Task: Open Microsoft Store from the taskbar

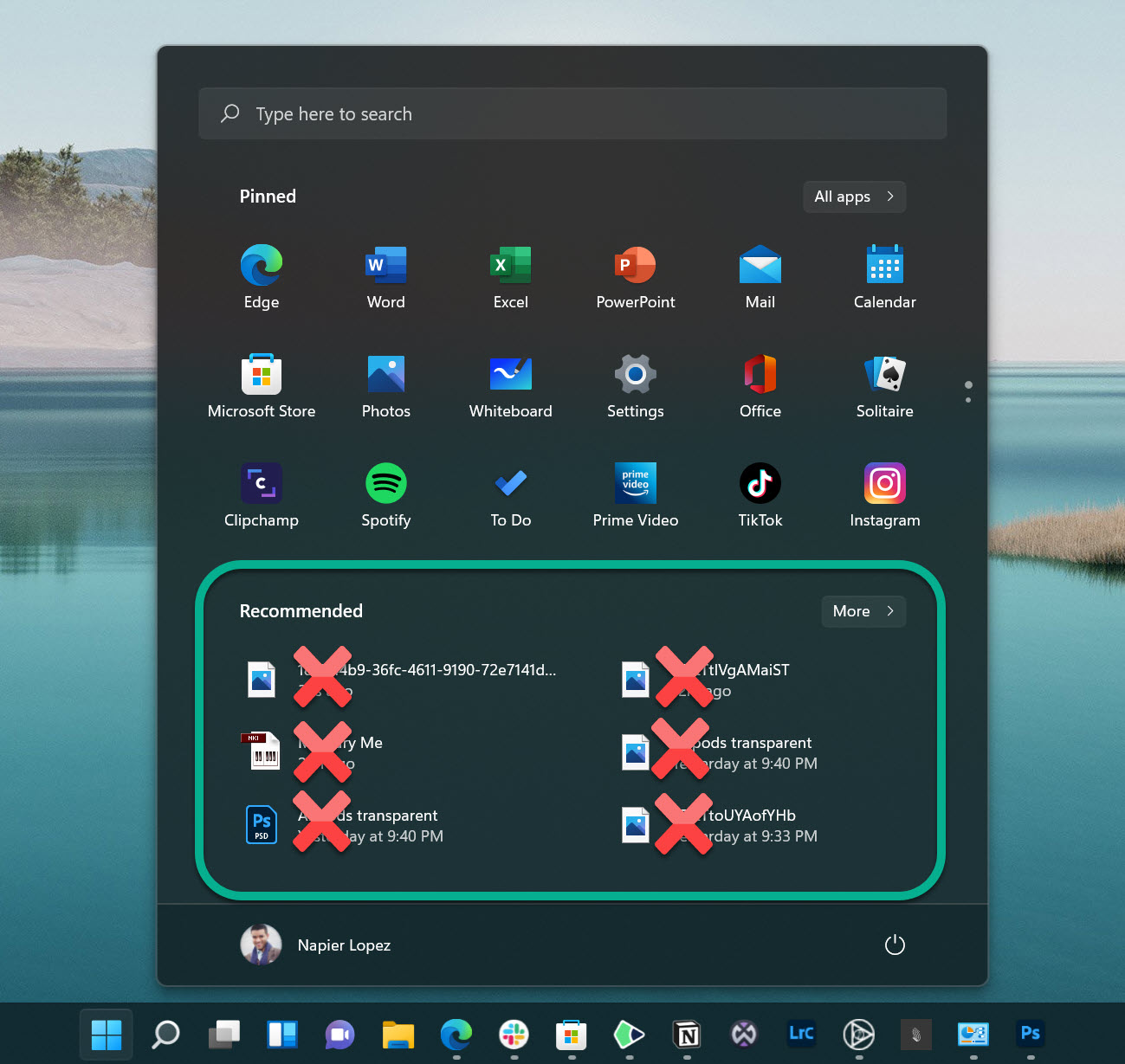Action: click(572, 1034)
